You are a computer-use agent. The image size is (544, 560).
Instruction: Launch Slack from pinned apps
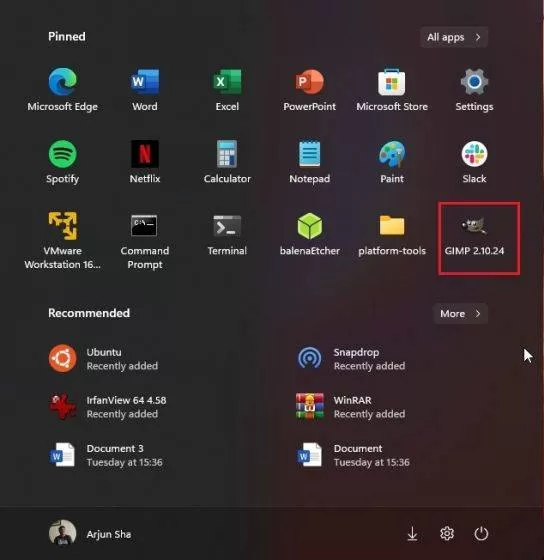click(x=474, y=162)
